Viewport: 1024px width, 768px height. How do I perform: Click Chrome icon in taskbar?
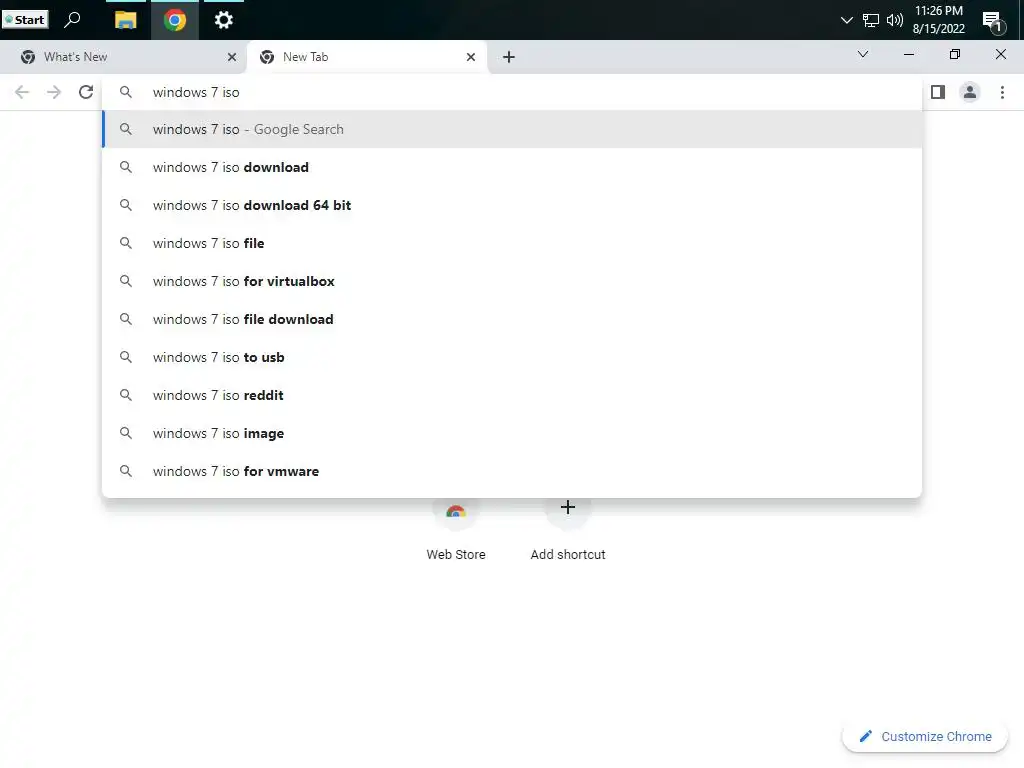(x=174, y=20)
